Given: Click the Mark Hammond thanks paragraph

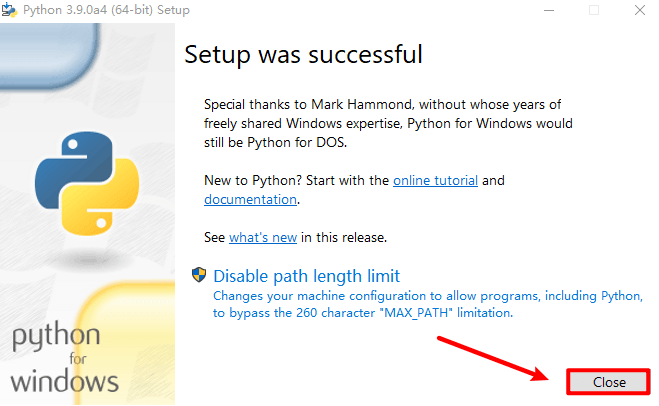Looking at the screenshot, I should pos(388,123).
